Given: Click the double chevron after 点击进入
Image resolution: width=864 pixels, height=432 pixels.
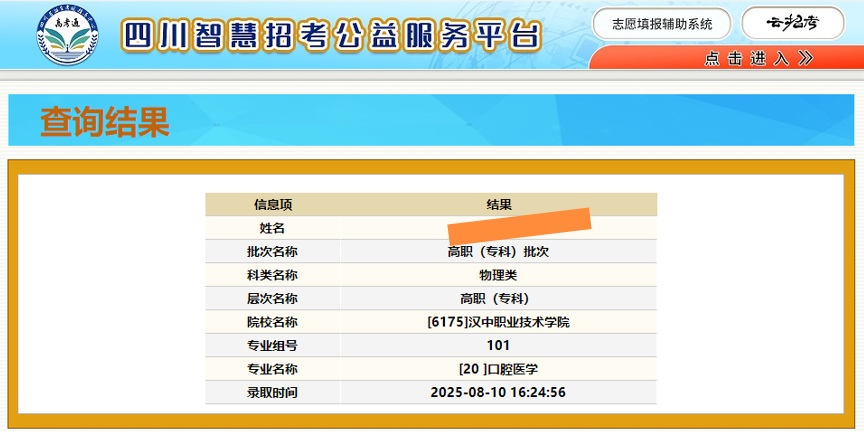Looking at the screenshot, I should [807, 59].
